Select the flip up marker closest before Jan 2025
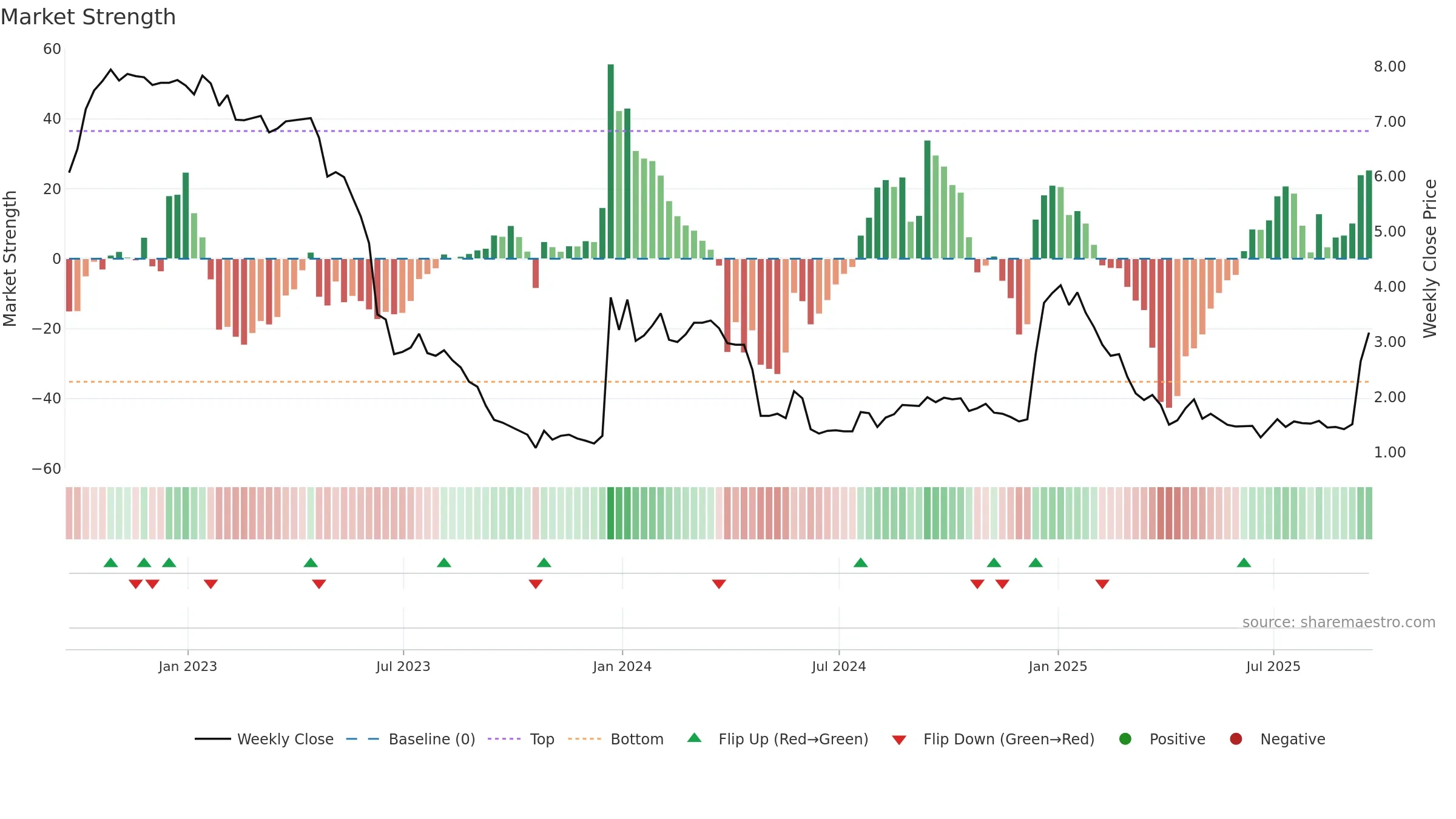Viewport: 1456px width, 819px height. pyautogui.click(x=1036, y=563)
